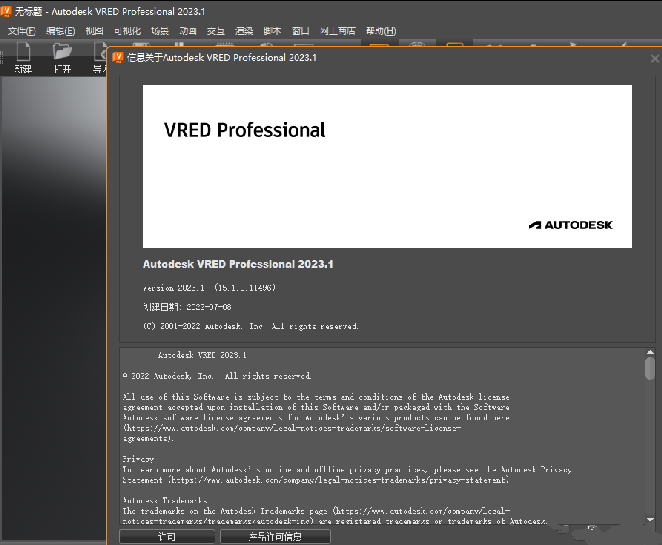
Task: Open the 编辑(E) menu
Action: (60, 31)
